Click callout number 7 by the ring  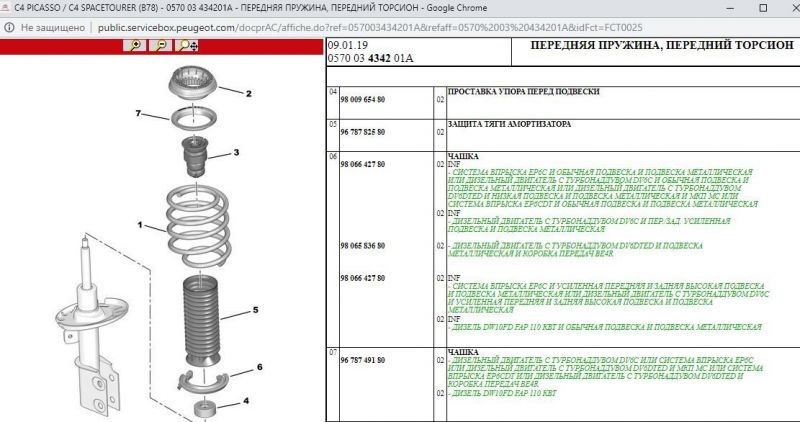[x=139, y=113]
